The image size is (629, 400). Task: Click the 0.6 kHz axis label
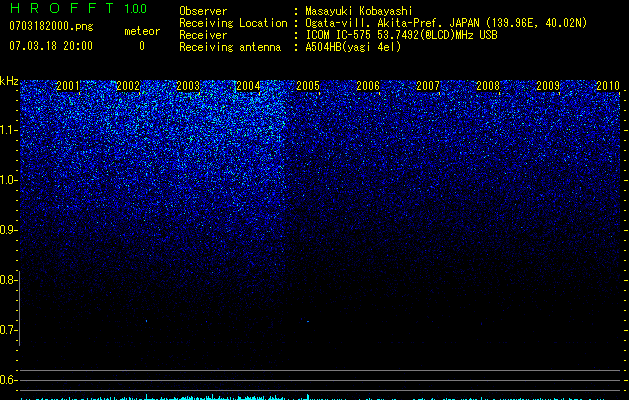tap(9, 380)
